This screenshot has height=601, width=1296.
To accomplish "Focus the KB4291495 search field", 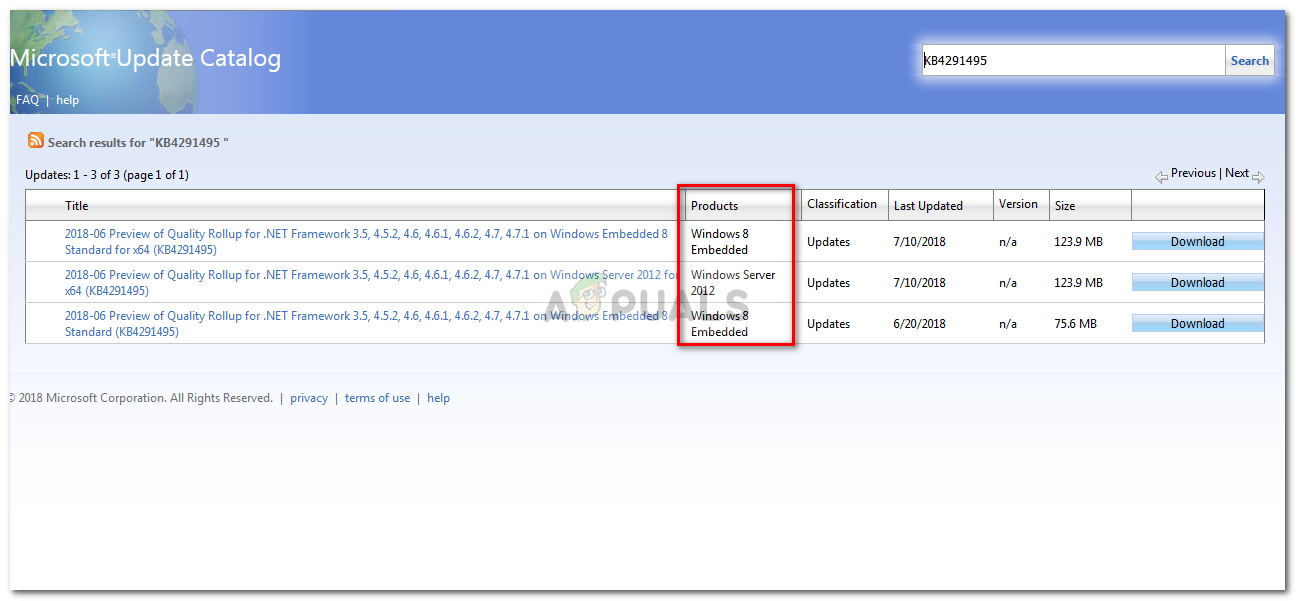I will (1073, 61).
